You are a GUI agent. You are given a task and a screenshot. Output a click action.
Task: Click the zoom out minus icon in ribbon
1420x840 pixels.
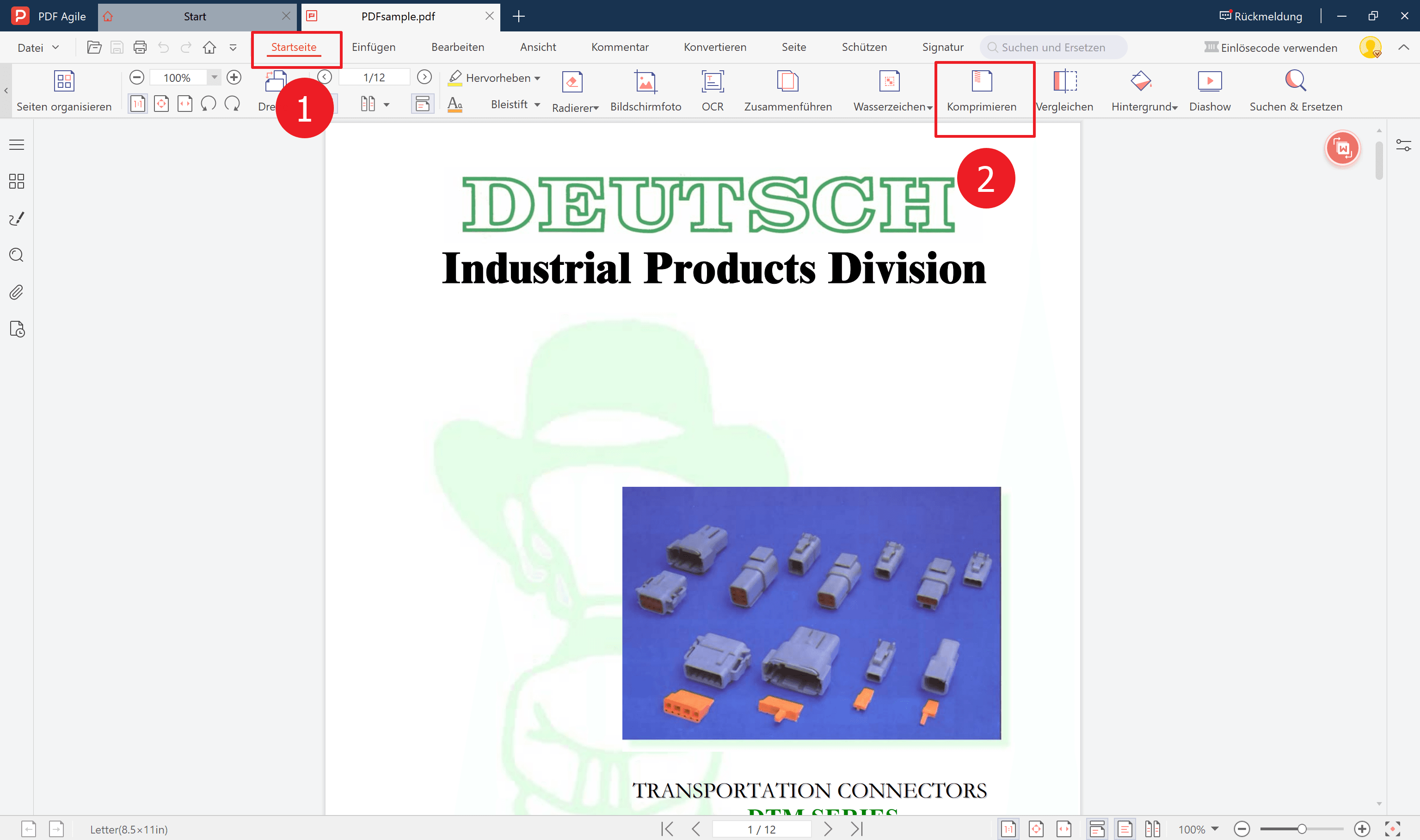click(137, 78)
